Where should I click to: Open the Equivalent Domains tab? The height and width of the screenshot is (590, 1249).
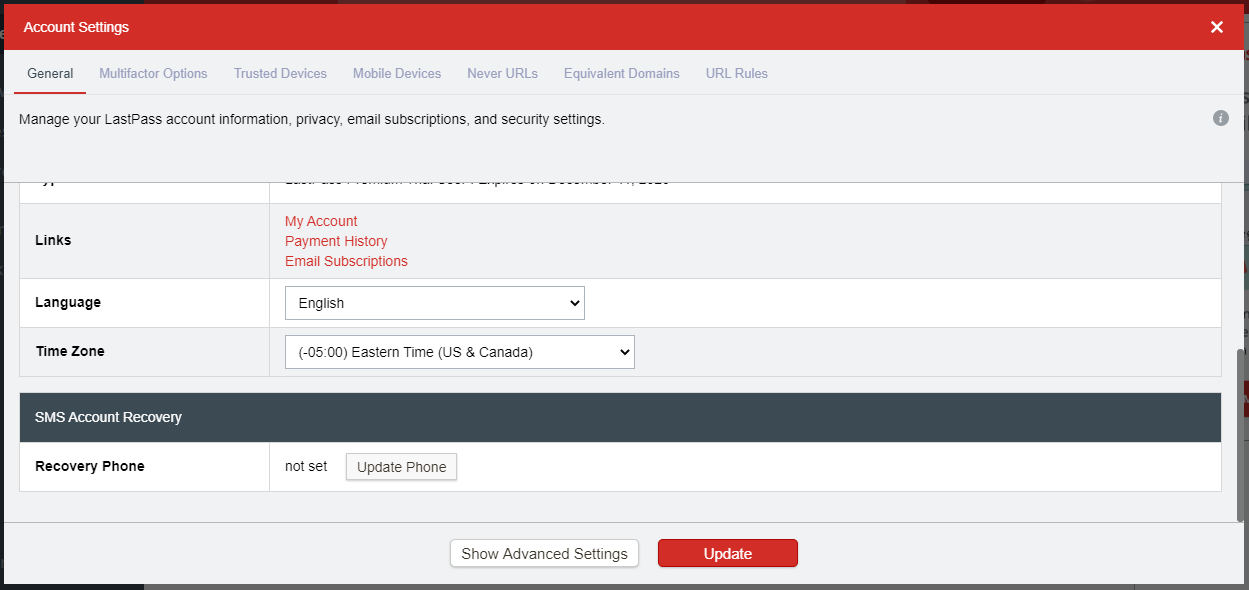621,73
